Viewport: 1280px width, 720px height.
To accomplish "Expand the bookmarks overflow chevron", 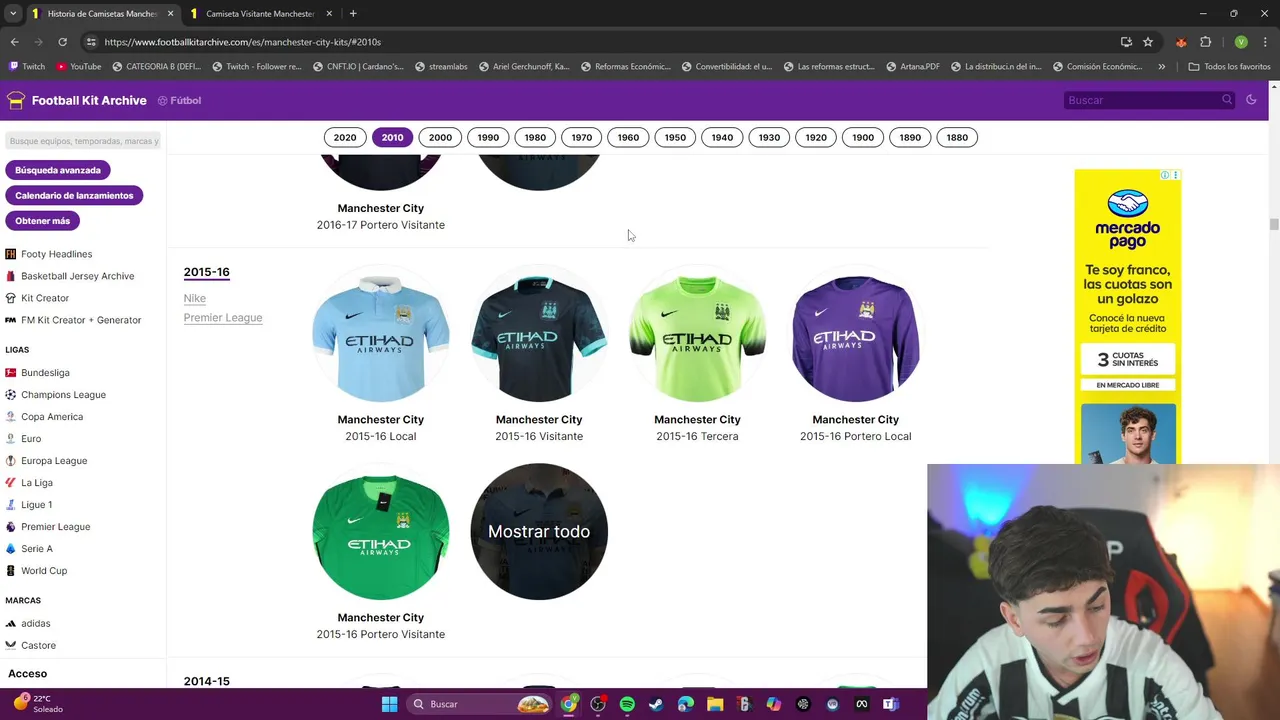I will [x=1161, y=66].
